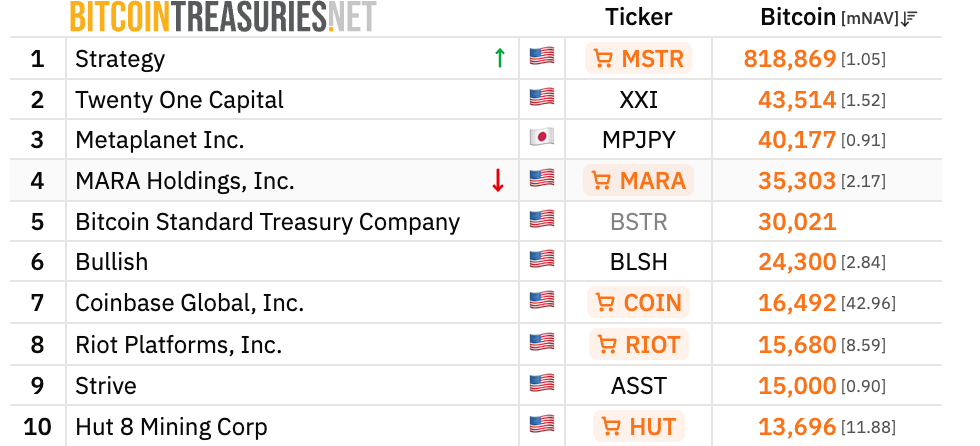Open Bitcoin Standard Treasury Company link
This screenshot has height=446, width=980.
[x=268, y=222]
